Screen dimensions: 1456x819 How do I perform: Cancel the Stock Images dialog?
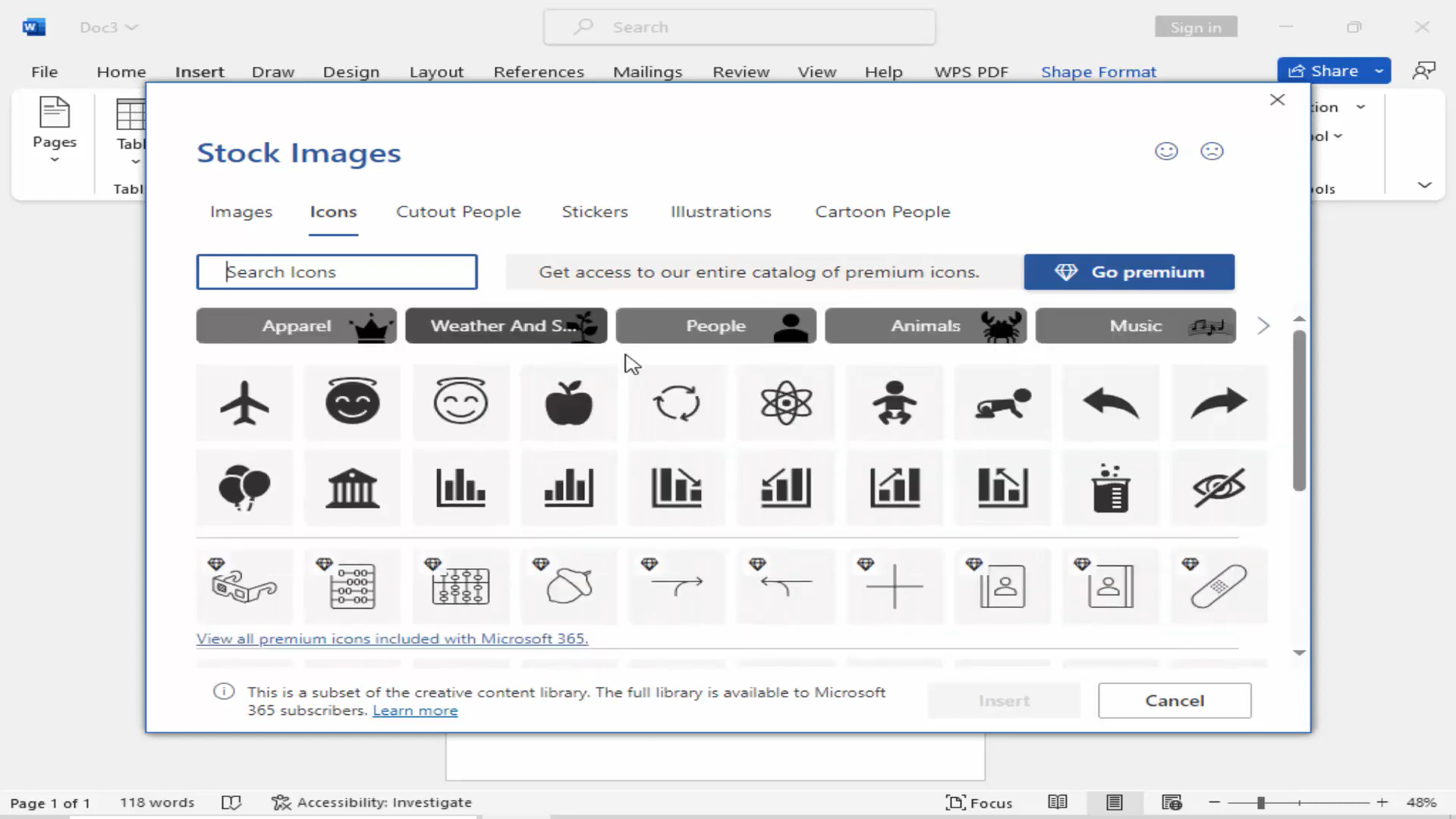click(1174, 700)
